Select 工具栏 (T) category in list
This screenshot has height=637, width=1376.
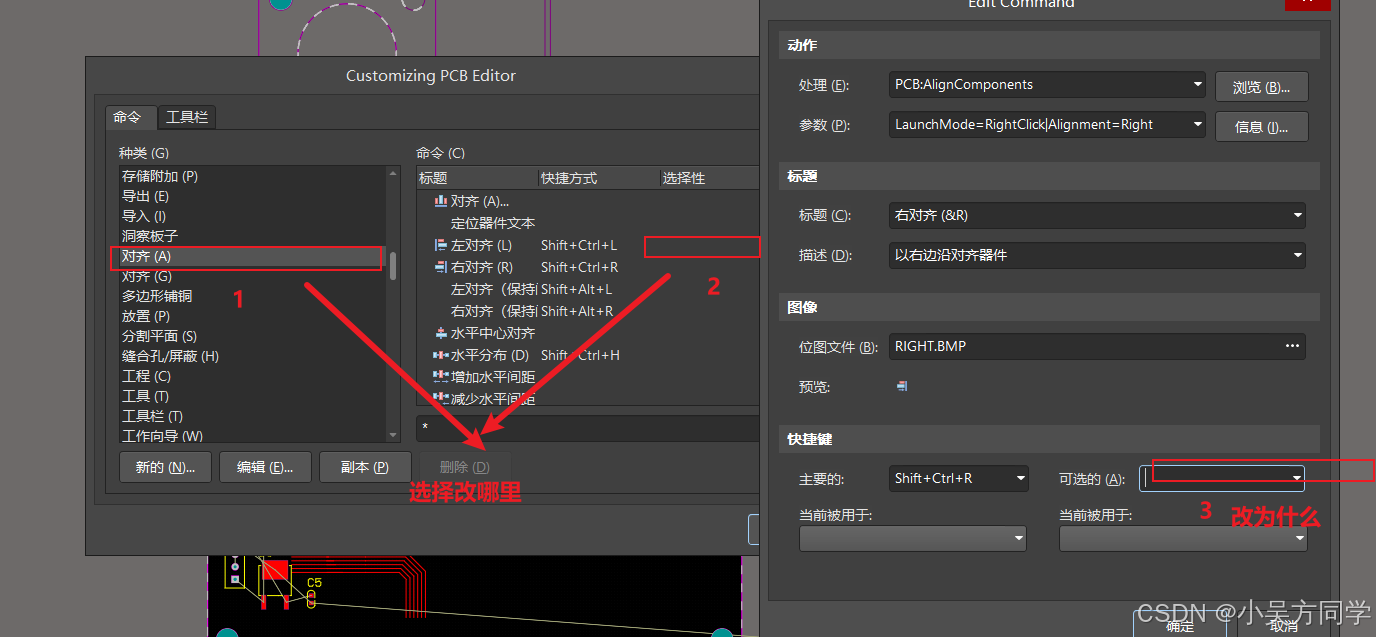pos(251,416)
